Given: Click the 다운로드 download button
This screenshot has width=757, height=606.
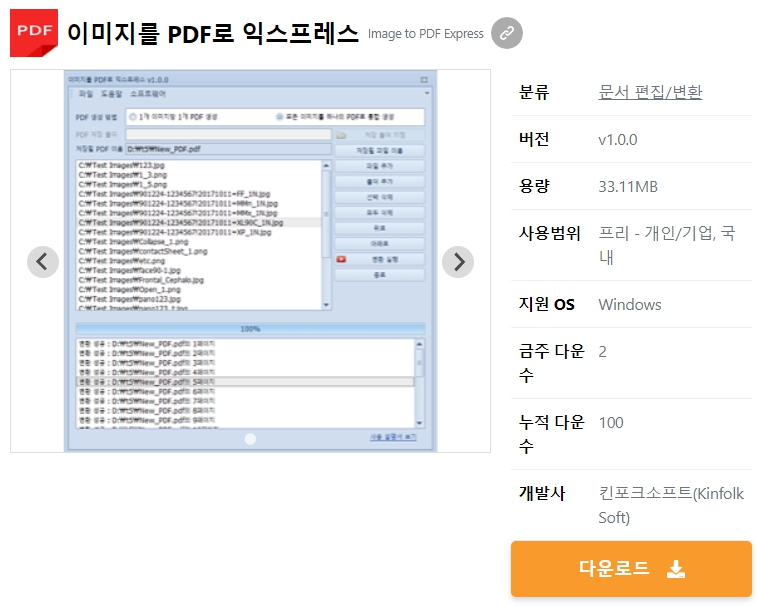Looking at the screenshot, I should click(631, 569).
